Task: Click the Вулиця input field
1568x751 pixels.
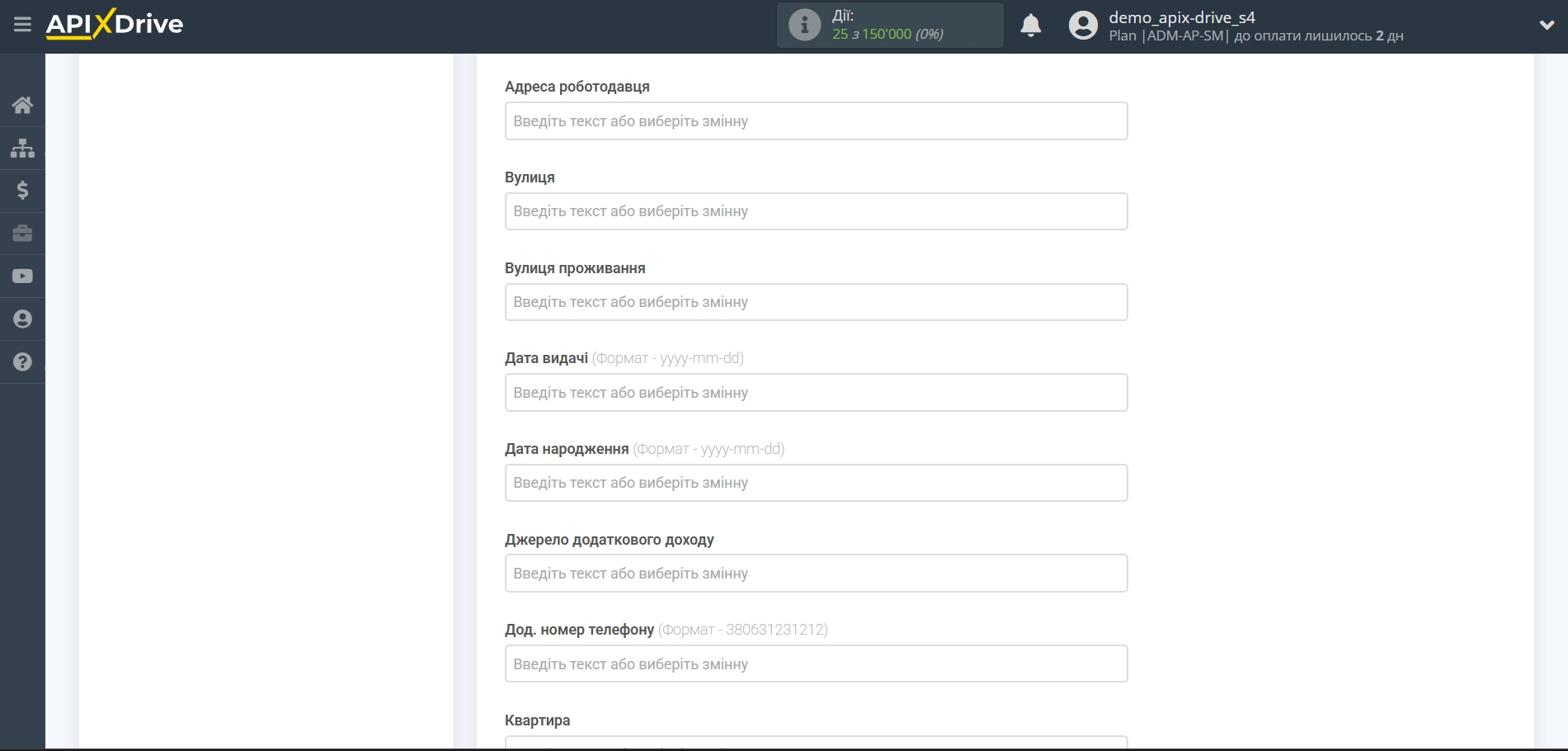Action: (816, 211)
